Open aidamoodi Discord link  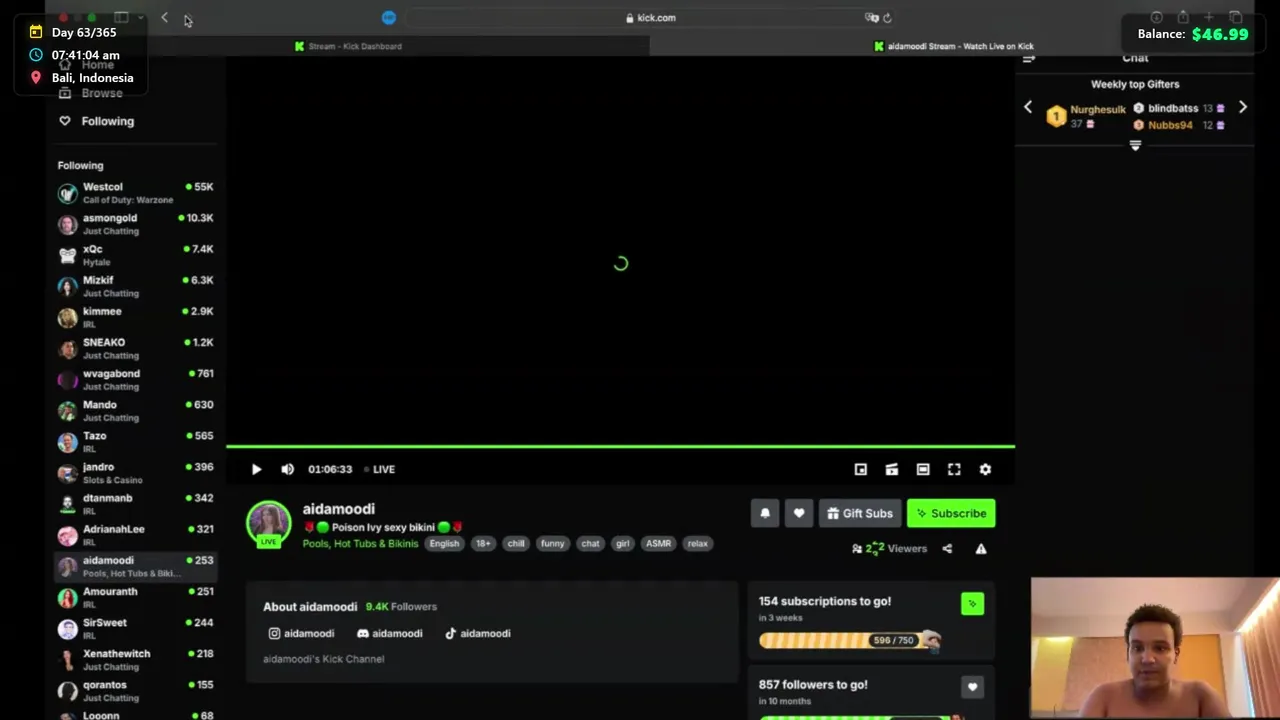point(389,633)
